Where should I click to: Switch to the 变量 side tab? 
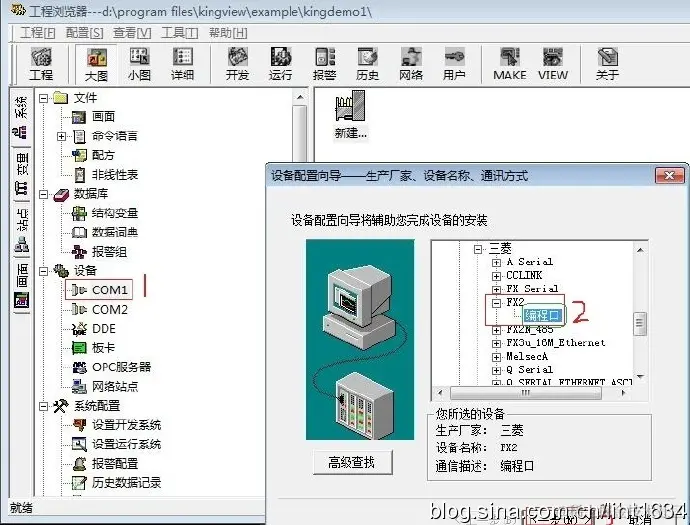tap(21, 173)
